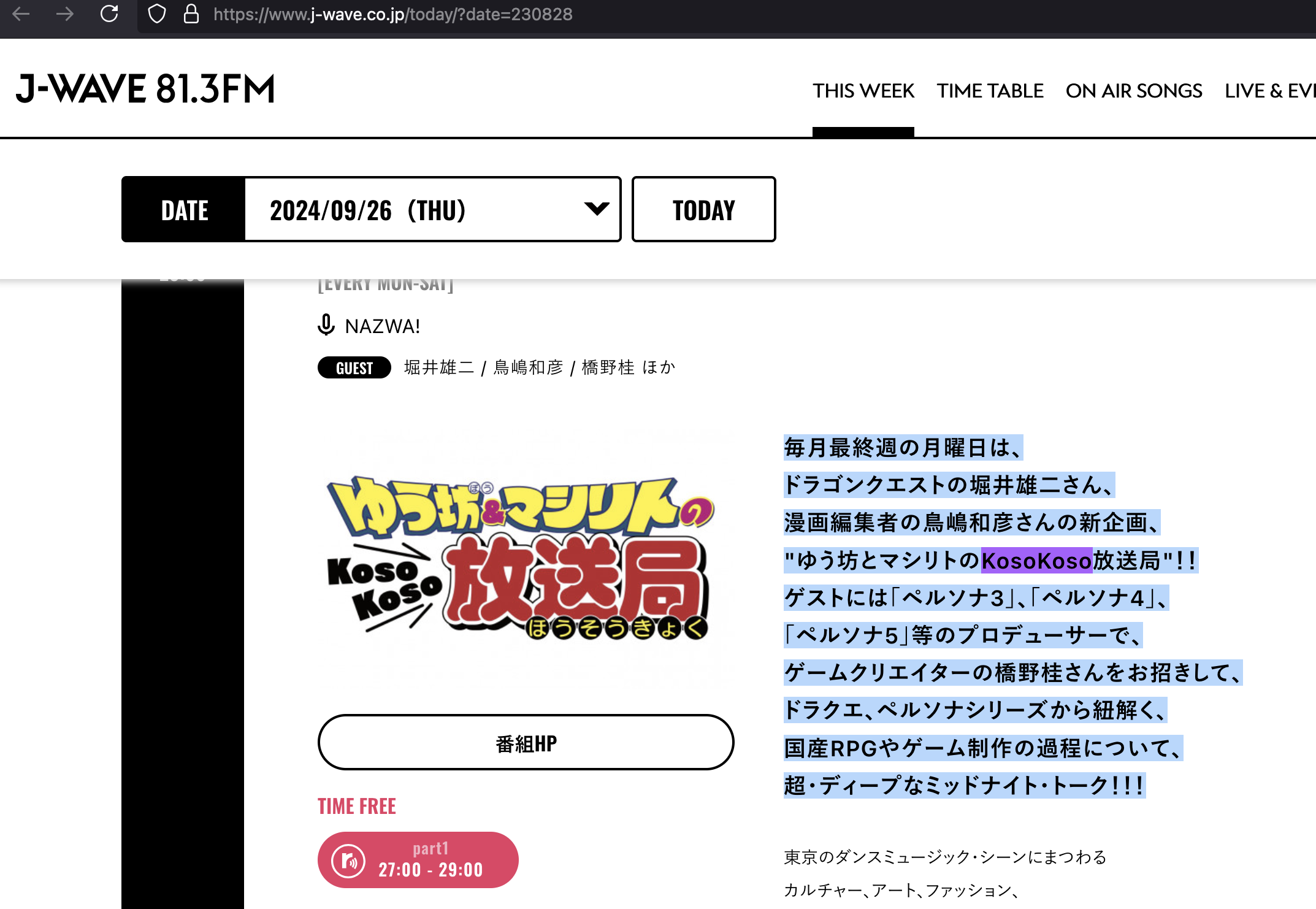Click the line カルチャー、アート、ファッション、
Screen dimensions: 1316x909
pyautogui.click(x=901, y=890)
